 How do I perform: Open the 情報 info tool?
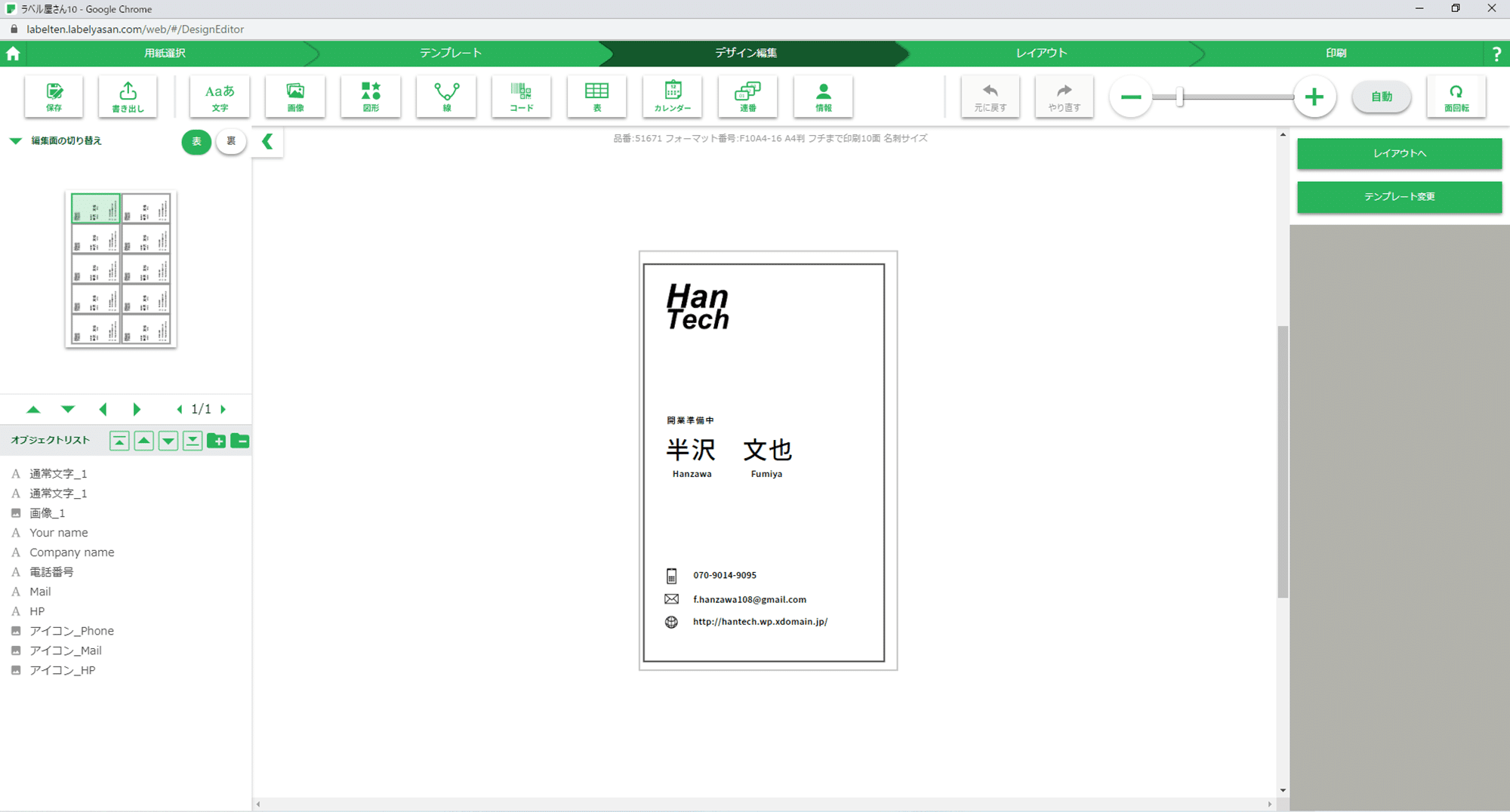click(x=824, y=97)
